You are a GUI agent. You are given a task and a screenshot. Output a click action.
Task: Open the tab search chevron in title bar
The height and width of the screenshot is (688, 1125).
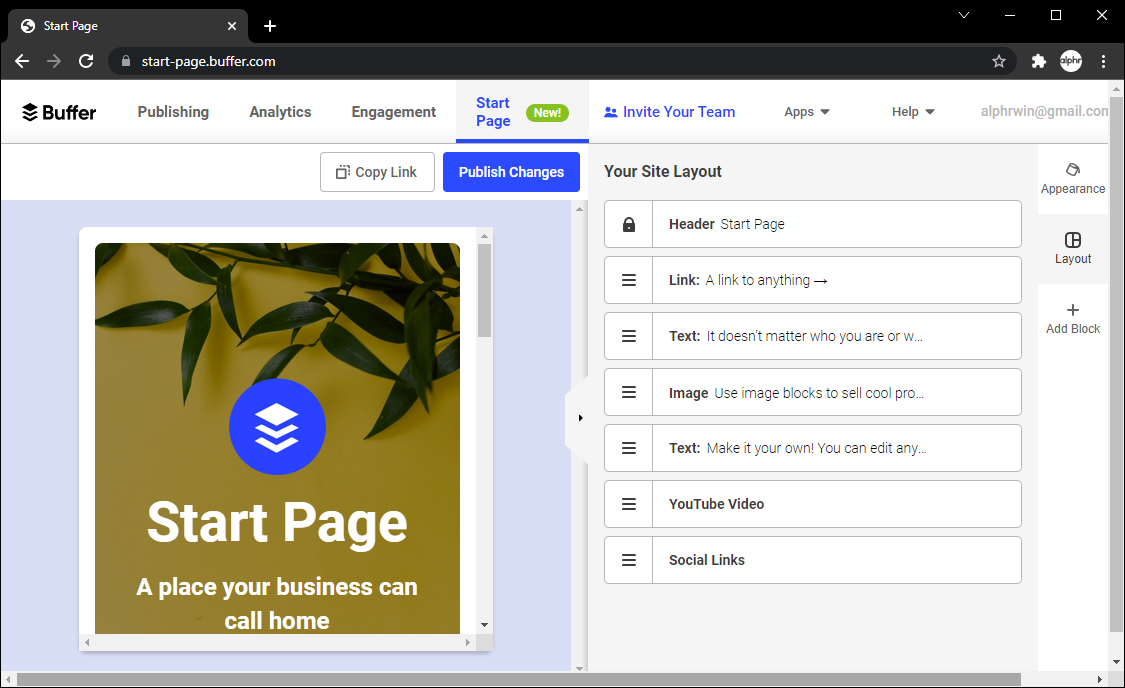964,15
